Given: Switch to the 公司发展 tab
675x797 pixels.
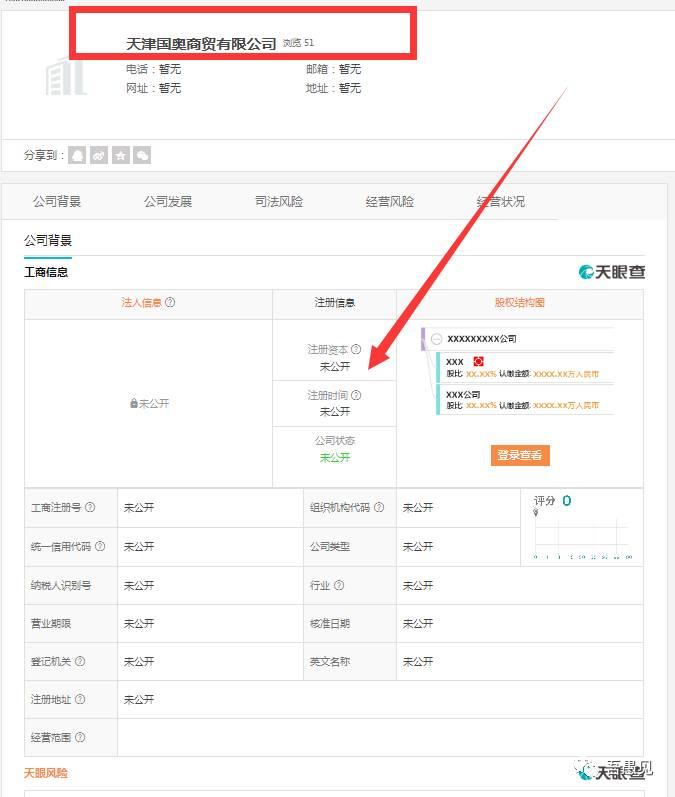Looking at the screenshot, I should click(168, 201).
